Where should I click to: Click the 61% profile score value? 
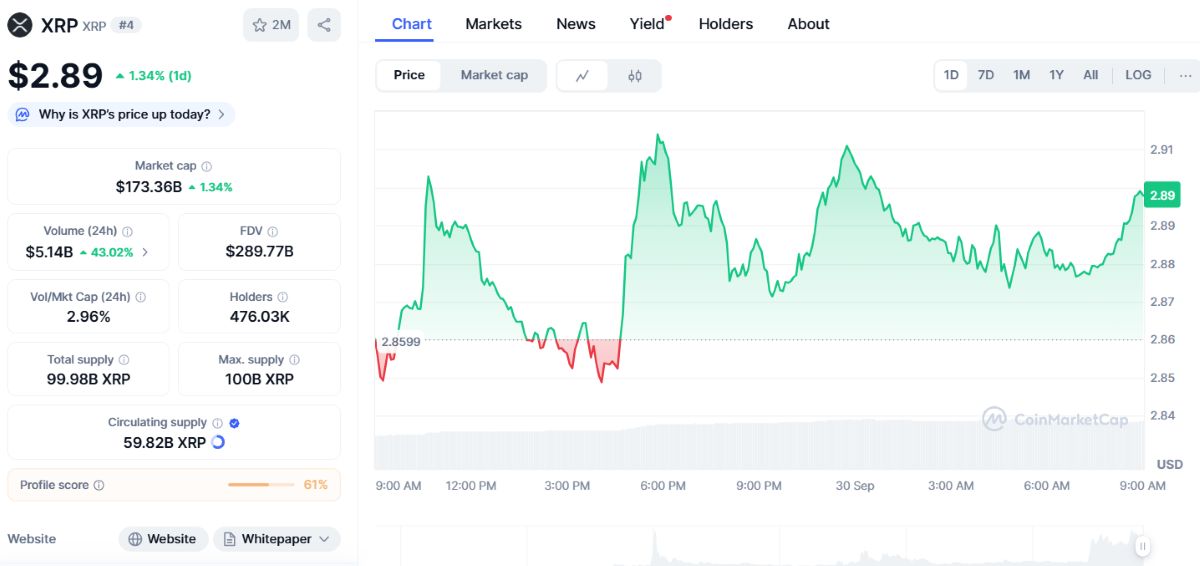(x=316, y=485)
